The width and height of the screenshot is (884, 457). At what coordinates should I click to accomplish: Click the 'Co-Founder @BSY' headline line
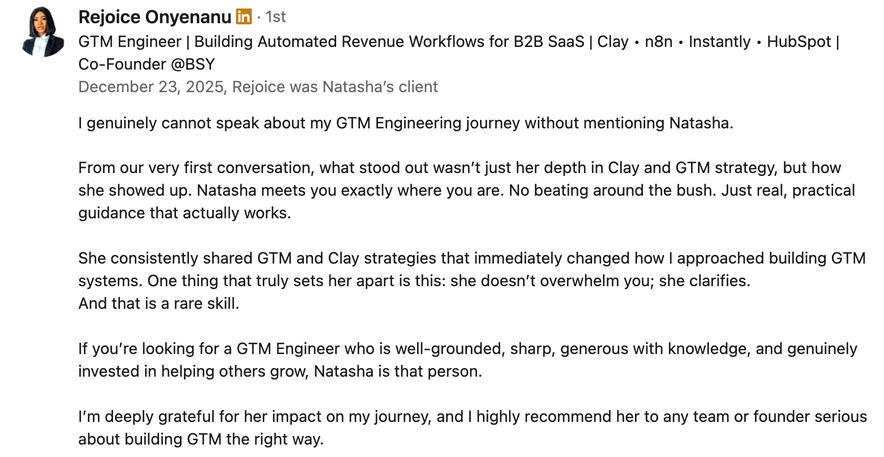pos(146,64)
